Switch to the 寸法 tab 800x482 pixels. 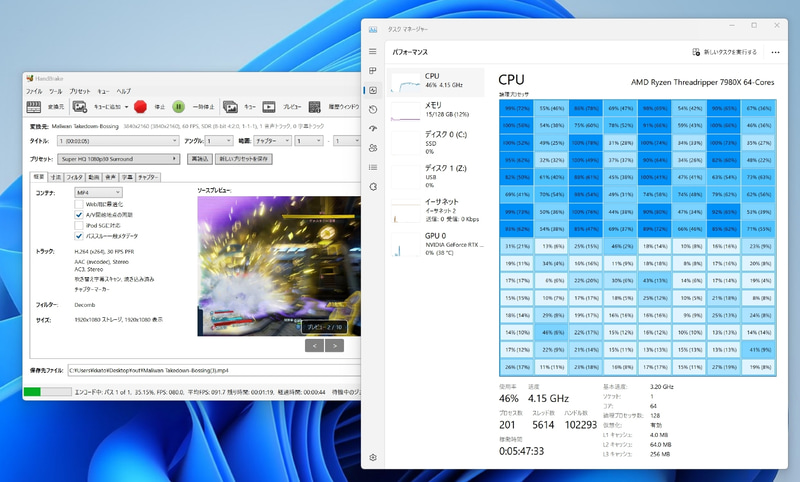point(56,177)
